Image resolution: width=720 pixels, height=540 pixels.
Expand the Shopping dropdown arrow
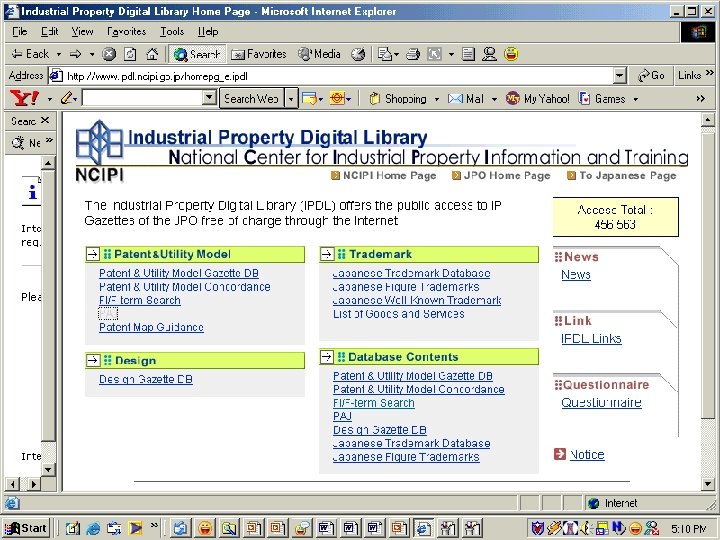tap(437, 99)
